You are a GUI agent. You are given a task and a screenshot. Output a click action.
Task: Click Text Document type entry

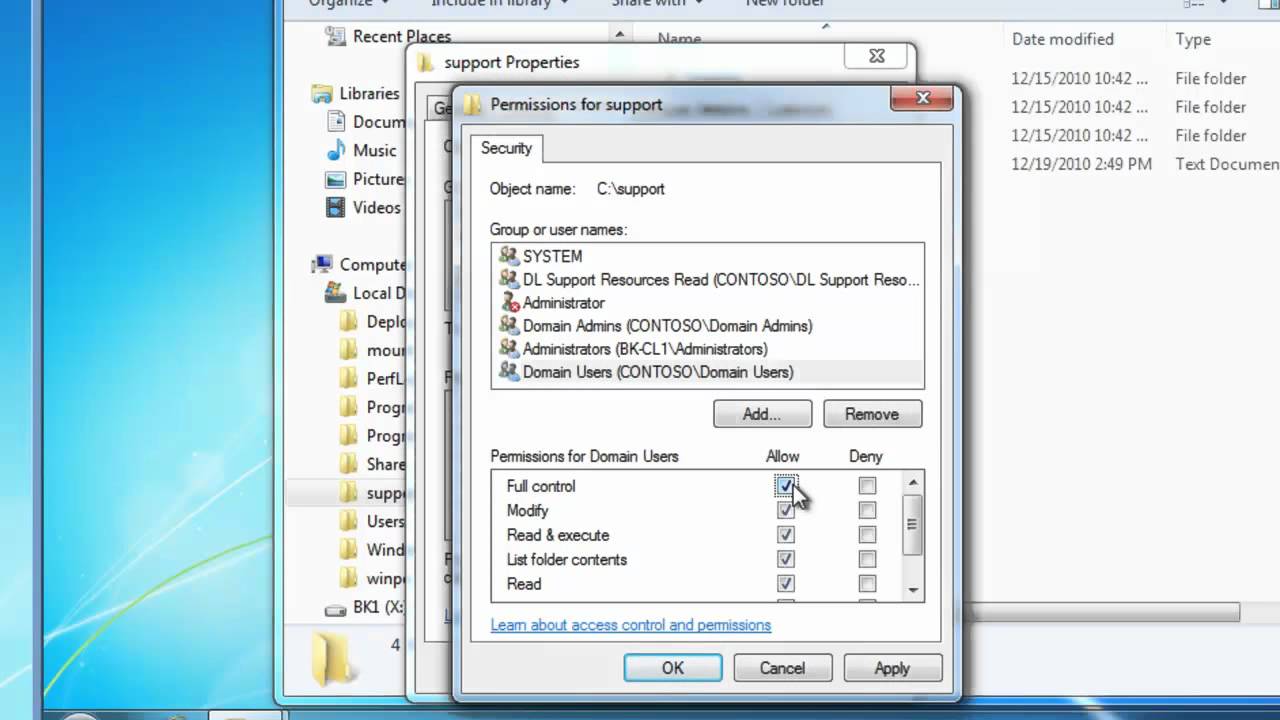[1227, 164]
